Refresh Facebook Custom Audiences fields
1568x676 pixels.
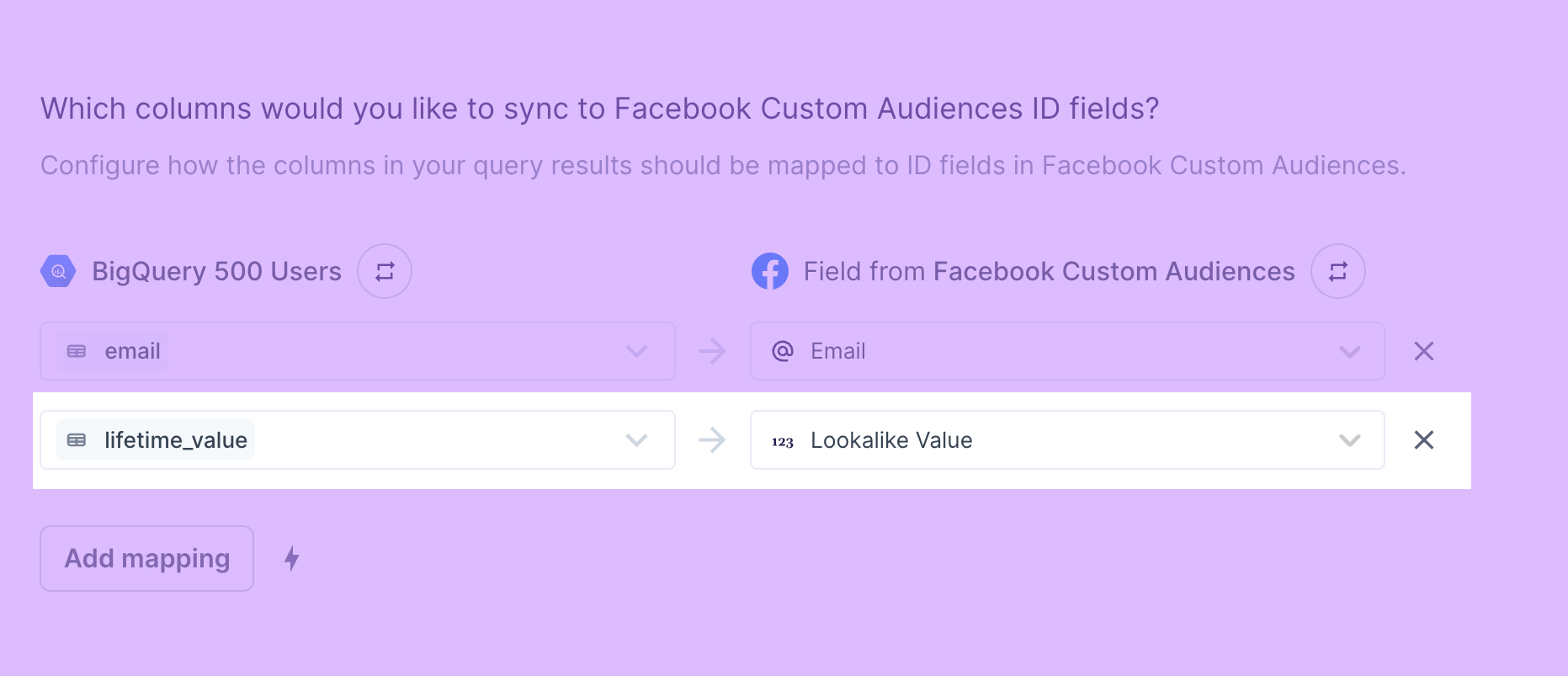[1338, 271]
